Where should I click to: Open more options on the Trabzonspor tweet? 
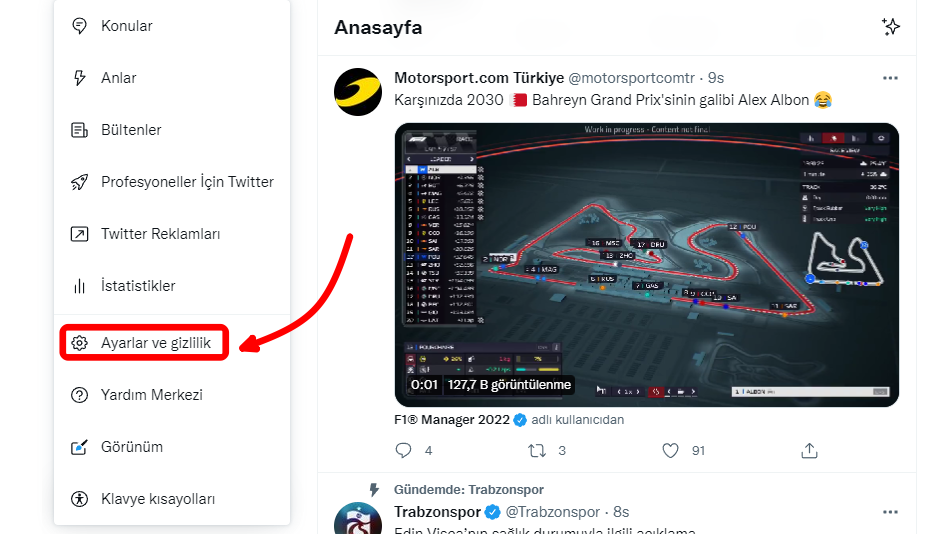(890, 512)
